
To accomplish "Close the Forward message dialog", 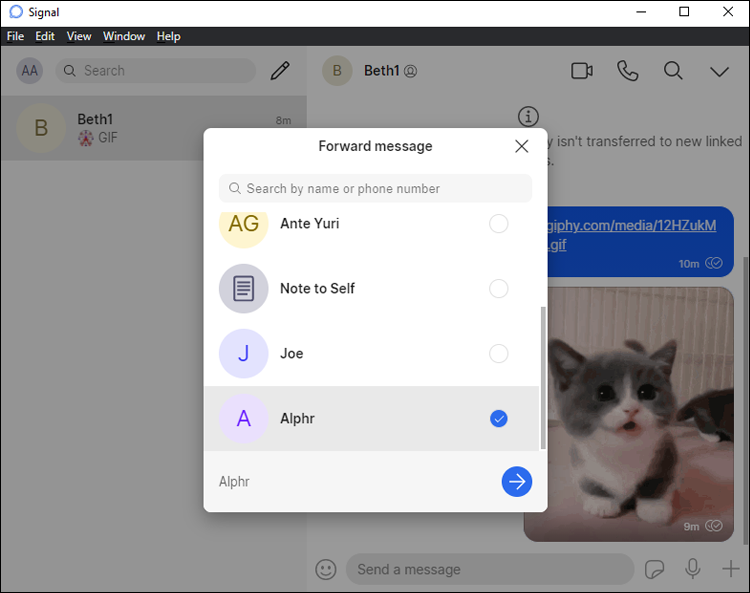I will (x=521, y=146).
